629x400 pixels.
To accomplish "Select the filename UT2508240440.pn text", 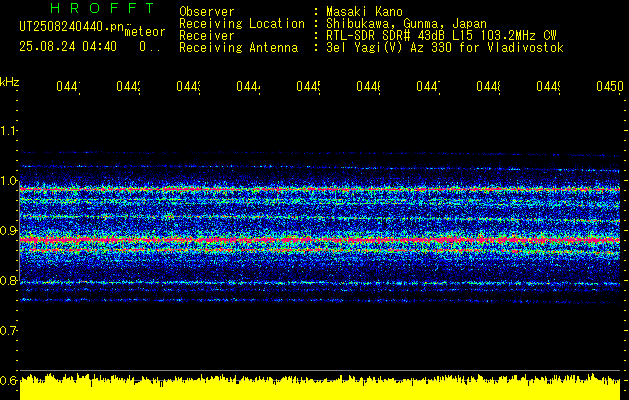I will click(x=71, y=26).
